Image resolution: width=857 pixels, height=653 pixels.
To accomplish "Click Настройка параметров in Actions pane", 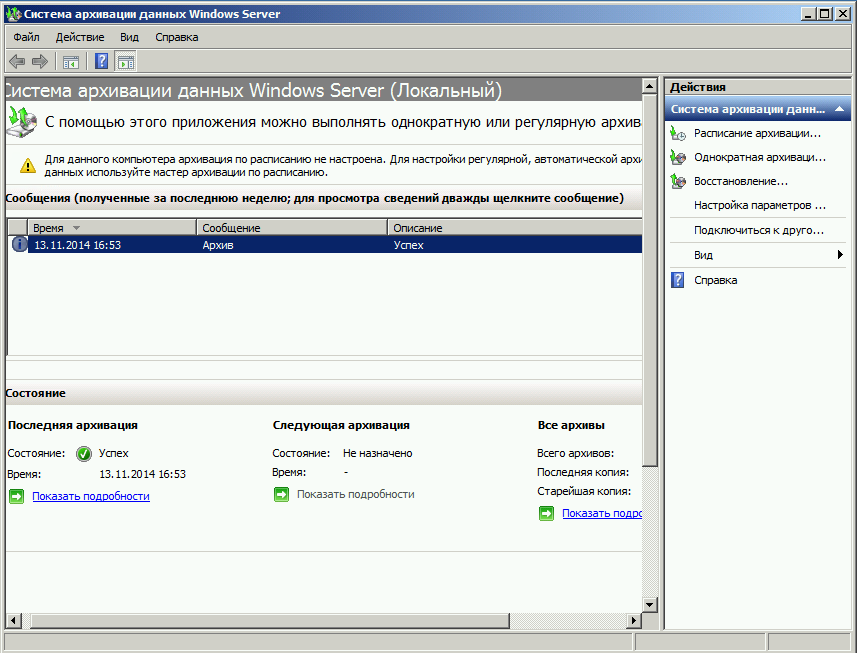I will pos(759,205).
